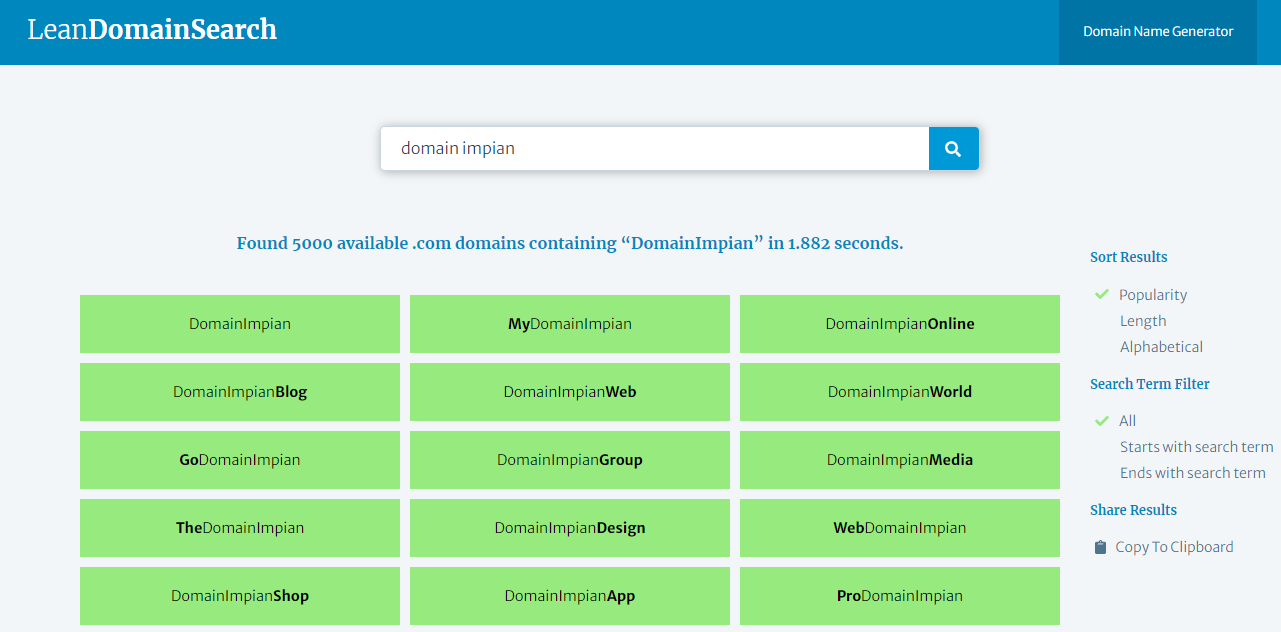Screen dimensions: 1281x632
Task: Click the green checkmark next to All
Action: [1101, 420]
